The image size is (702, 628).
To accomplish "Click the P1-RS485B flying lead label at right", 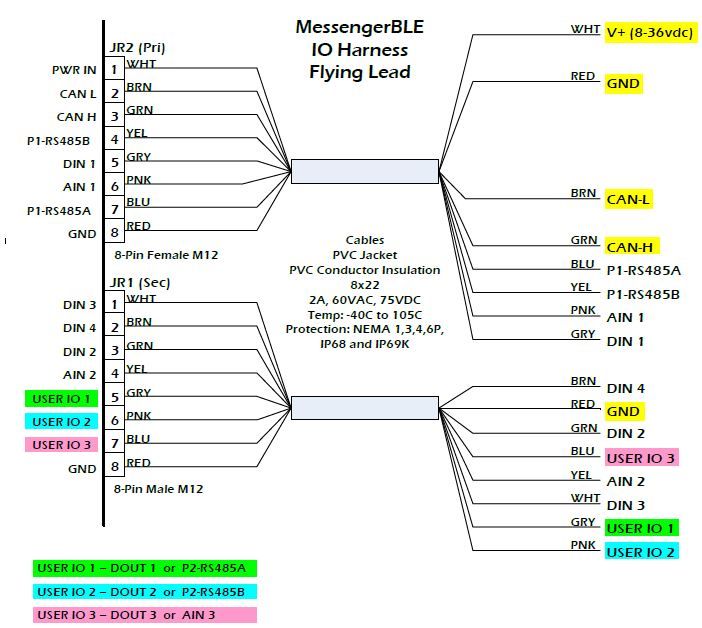I will [643, 295].
